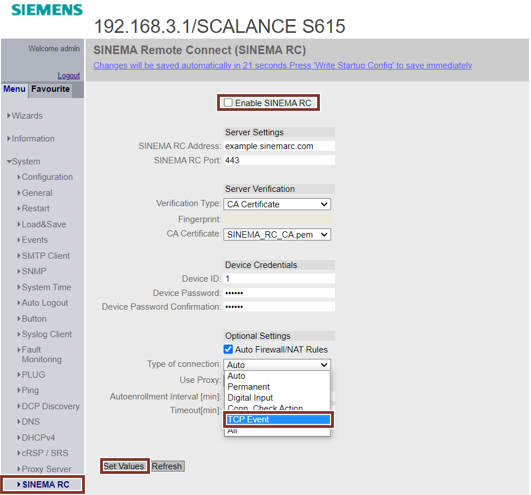The image size is (531, 495).
Task: Open the Load&Save page
Action: (x=42, y=224)
